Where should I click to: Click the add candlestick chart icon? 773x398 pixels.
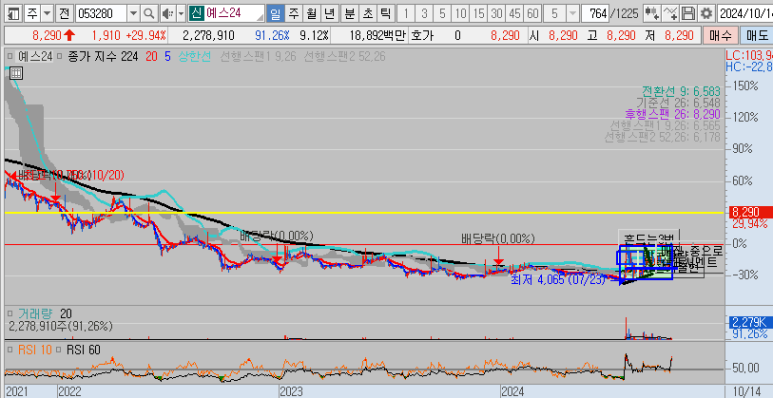click(652, 13)
